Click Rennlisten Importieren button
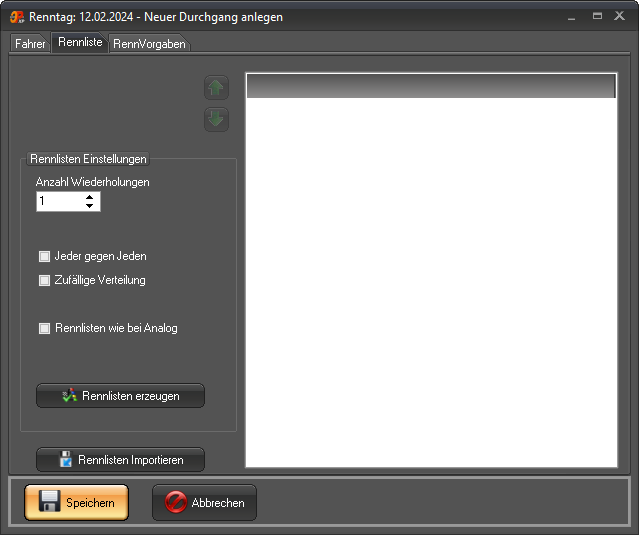The width and height of the screenshot is (639, 535). (120, 460)
